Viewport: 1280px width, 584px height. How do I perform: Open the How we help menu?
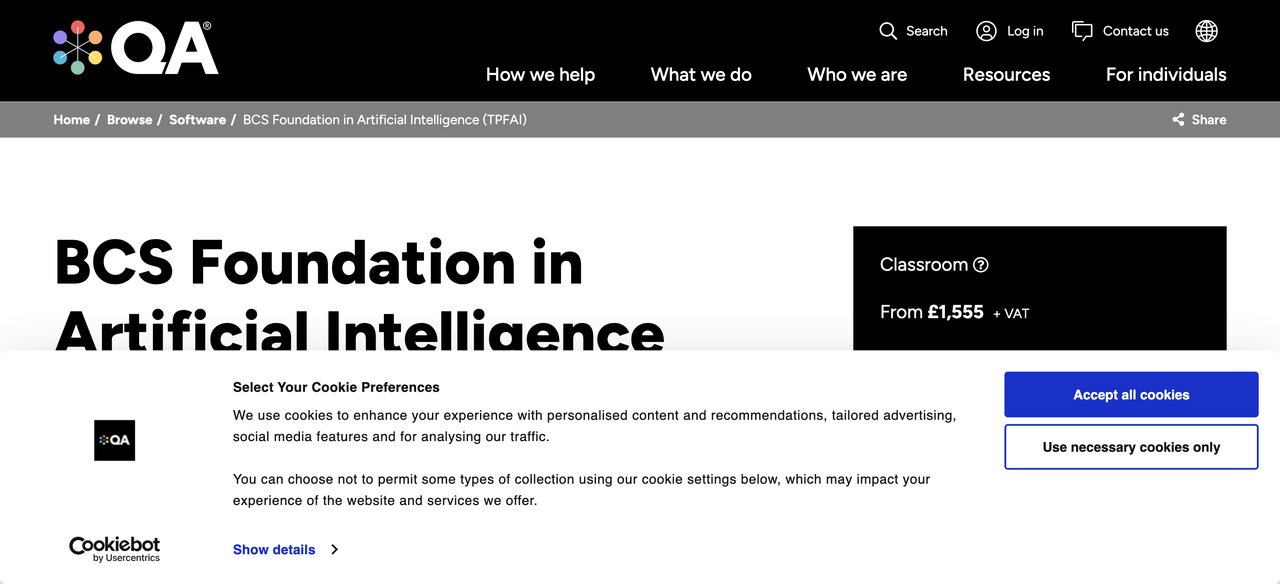[x=540, y=74]
